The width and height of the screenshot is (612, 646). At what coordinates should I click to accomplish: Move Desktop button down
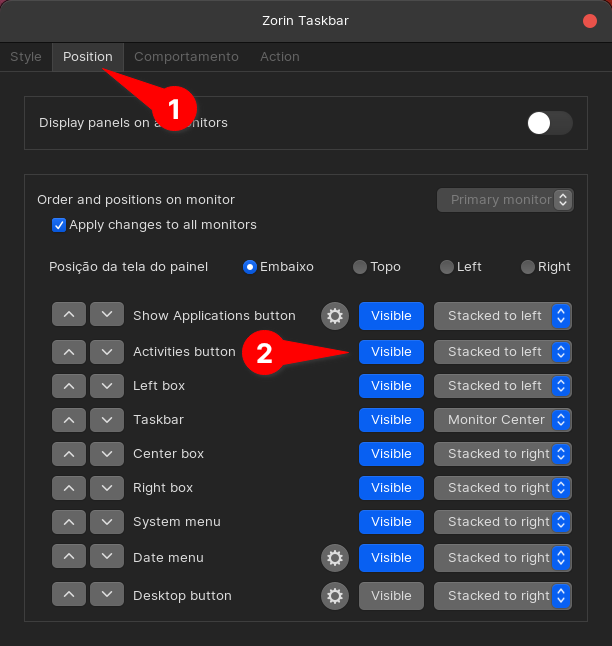pyautogui.click(x=107, y=594)
